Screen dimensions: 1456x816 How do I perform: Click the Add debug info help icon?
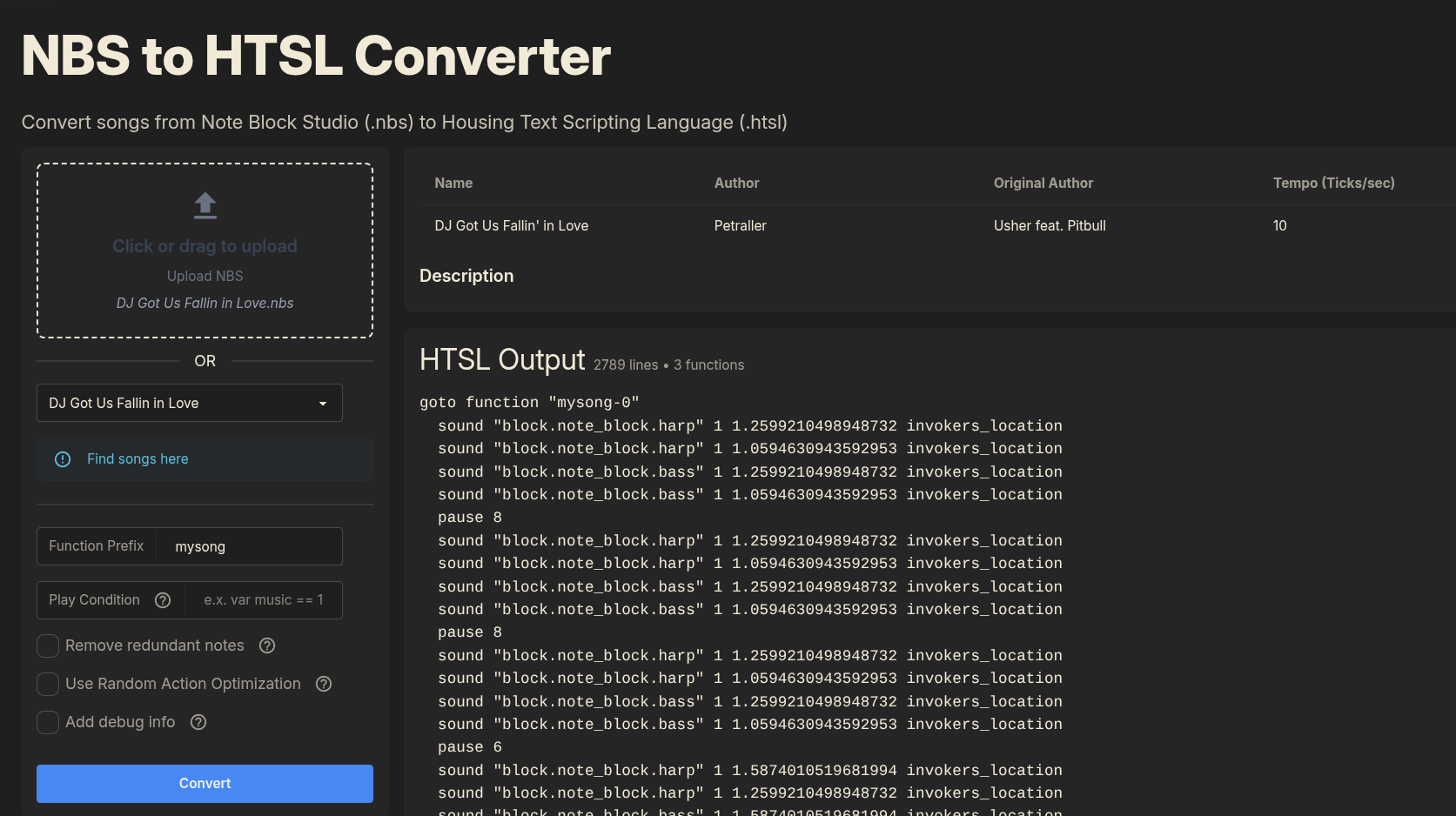198,722
